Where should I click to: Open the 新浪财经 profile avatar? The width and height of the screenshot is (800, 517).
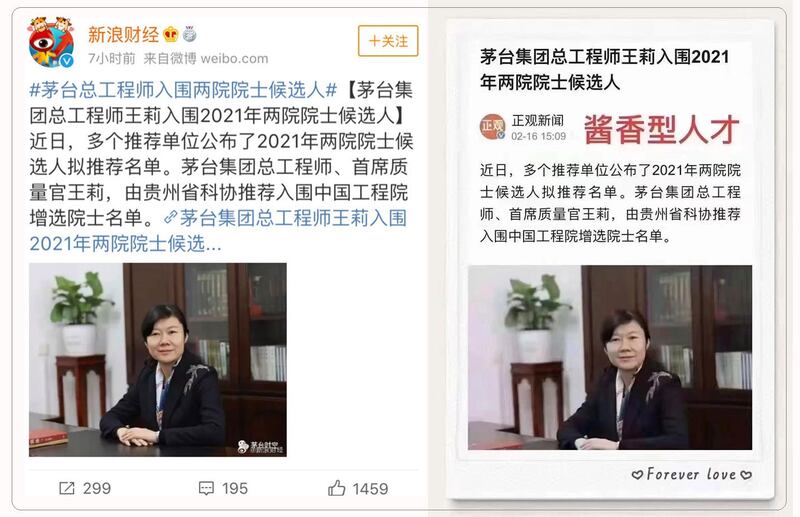tap(51, 43)
